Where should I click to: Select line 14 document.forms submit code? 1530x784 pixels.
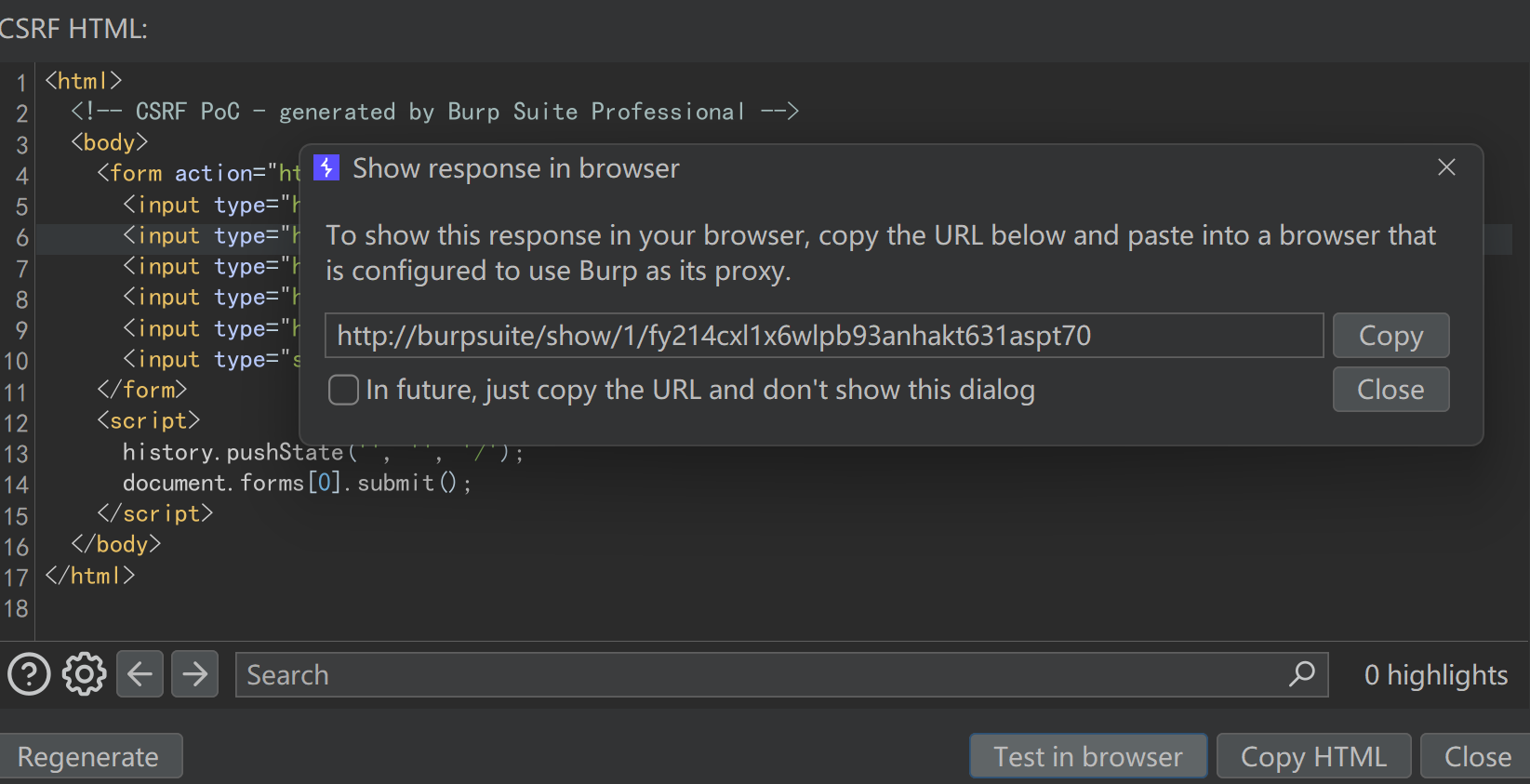(297, 484)
